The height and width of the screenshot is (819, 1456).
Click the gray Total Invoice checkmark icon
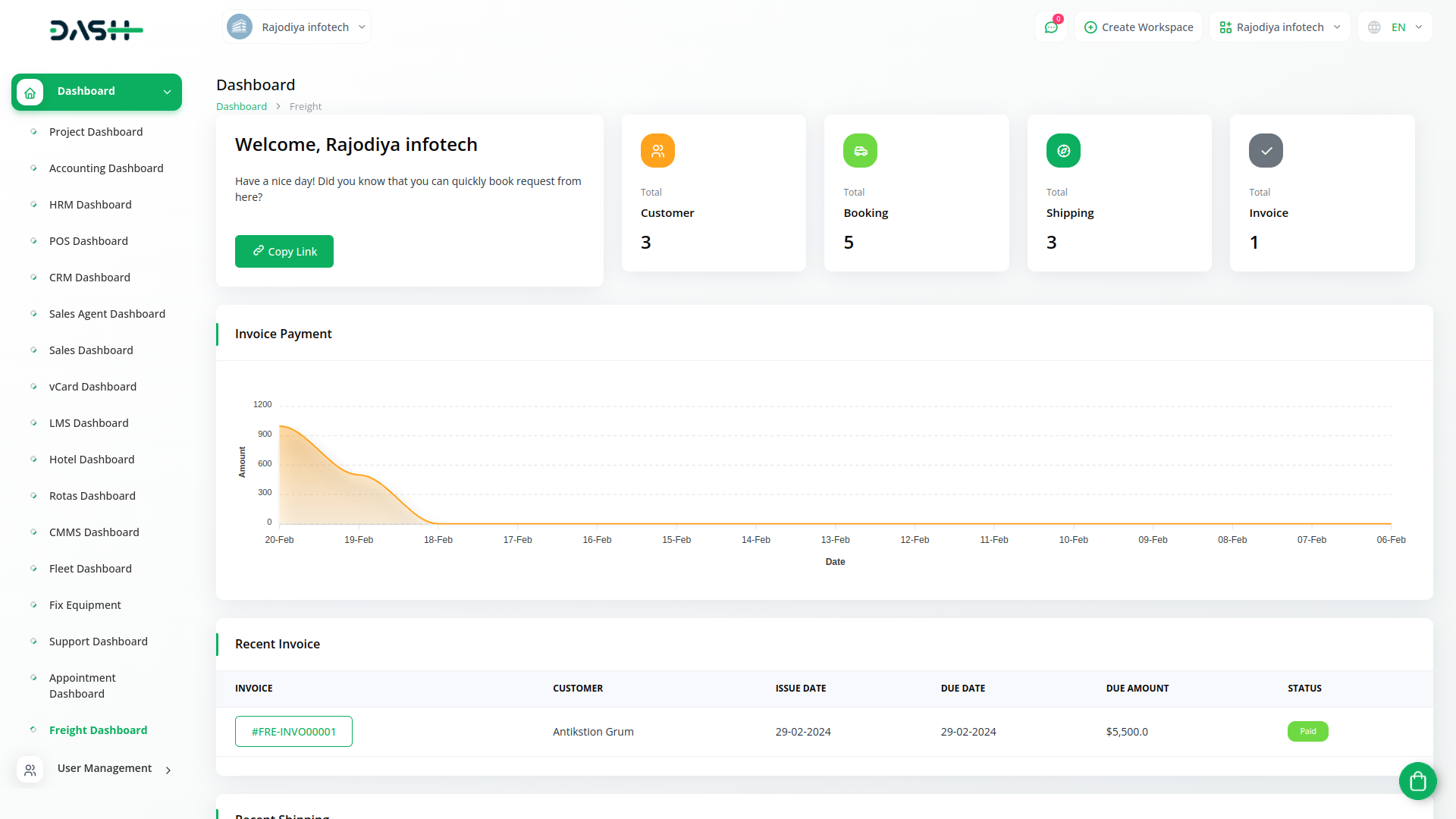coord(1266,151)
